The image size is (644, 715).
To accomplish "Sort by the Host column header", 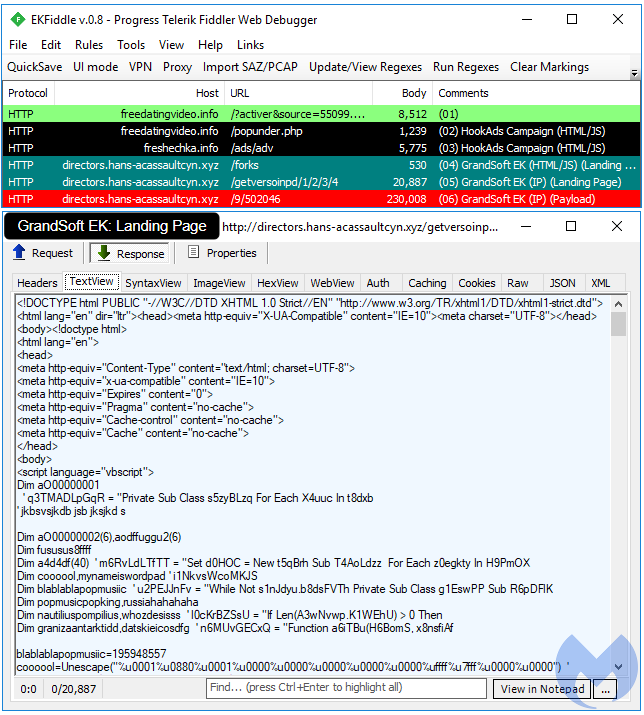I will point(139,93).
